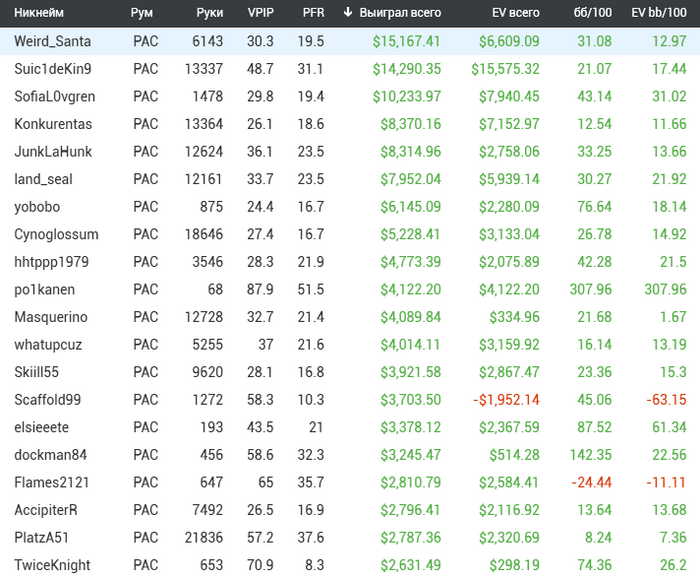Click the EV total $5,939.14

[x=509, y=179]
